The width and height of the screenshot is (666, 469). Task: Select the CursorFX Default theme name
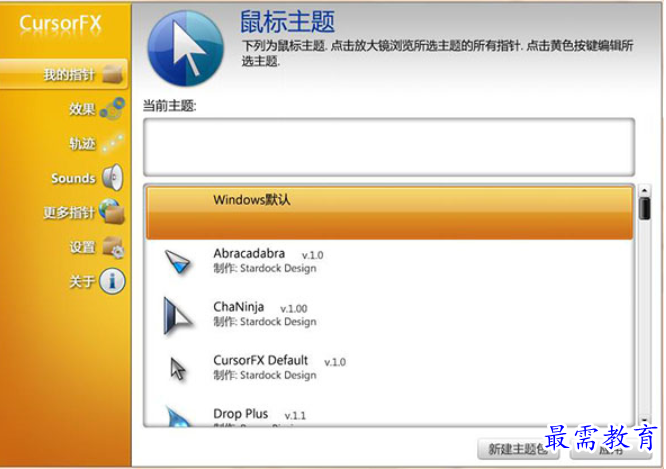tap(260, 360)
